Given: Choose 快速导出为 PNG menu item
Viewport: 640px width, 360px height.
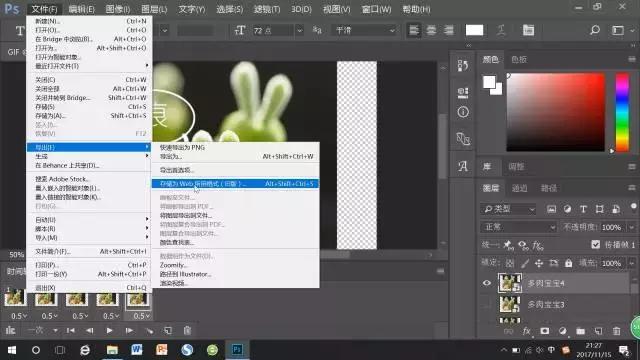Looking at the screenshot, I should pos(182,147).
